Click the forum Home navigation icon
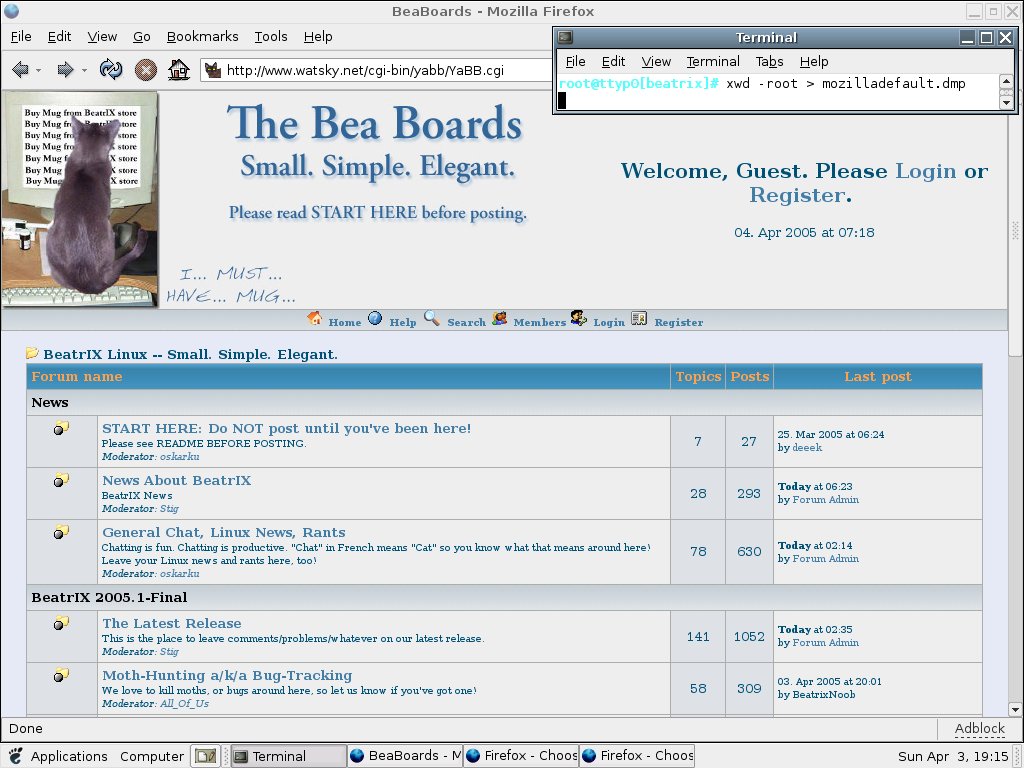The height and width of the screenshot is (768, 1024). pos(314,318)
